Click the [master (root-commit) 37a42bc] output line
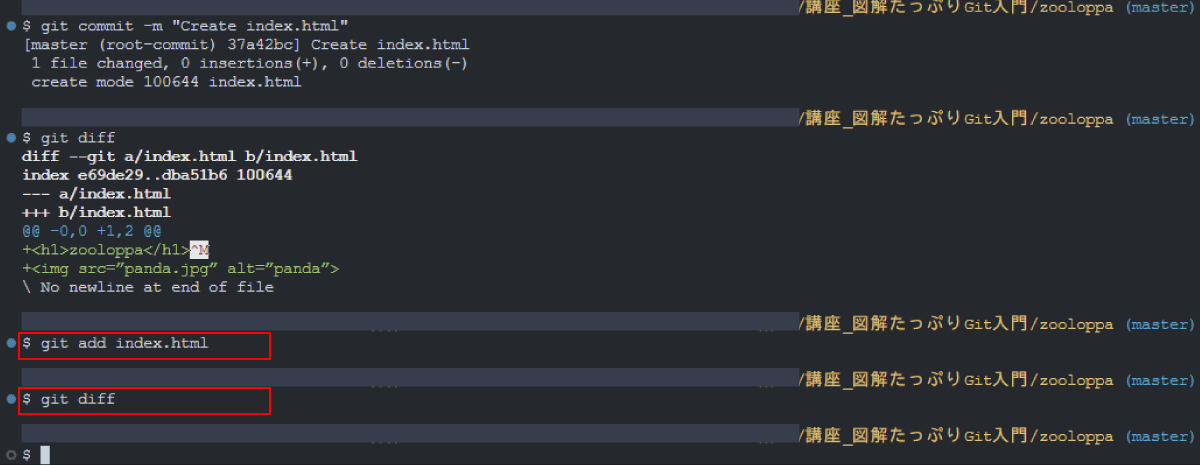 click(246, 44)
